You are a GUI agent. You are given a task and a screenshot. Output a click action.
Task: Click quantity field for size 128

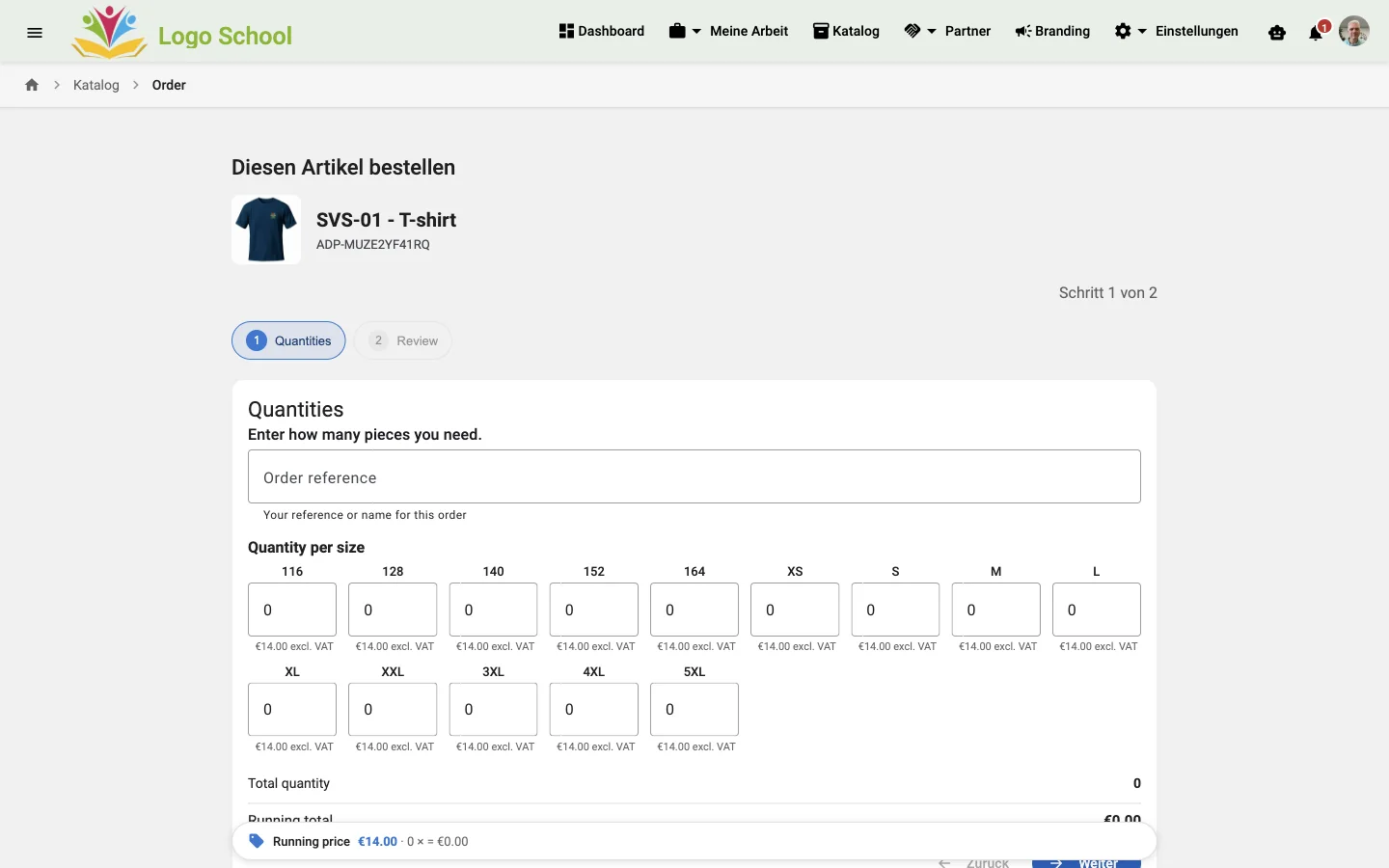click(393, 610)
